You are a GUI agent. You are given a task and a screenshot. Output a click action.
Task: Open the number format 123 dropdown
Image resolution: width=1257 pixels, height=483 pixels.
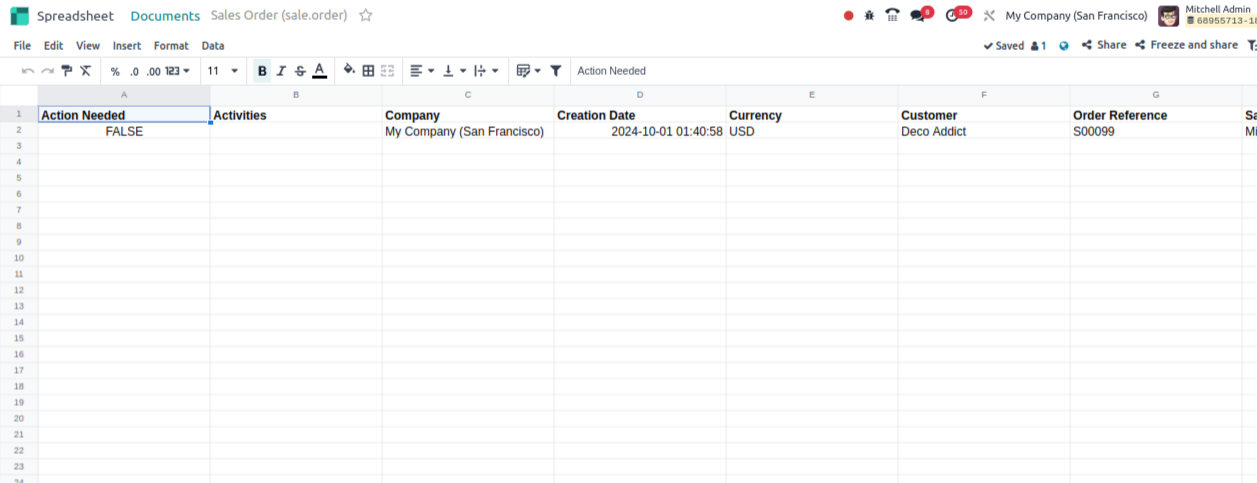pyautogui.click(x=177, y=71)
